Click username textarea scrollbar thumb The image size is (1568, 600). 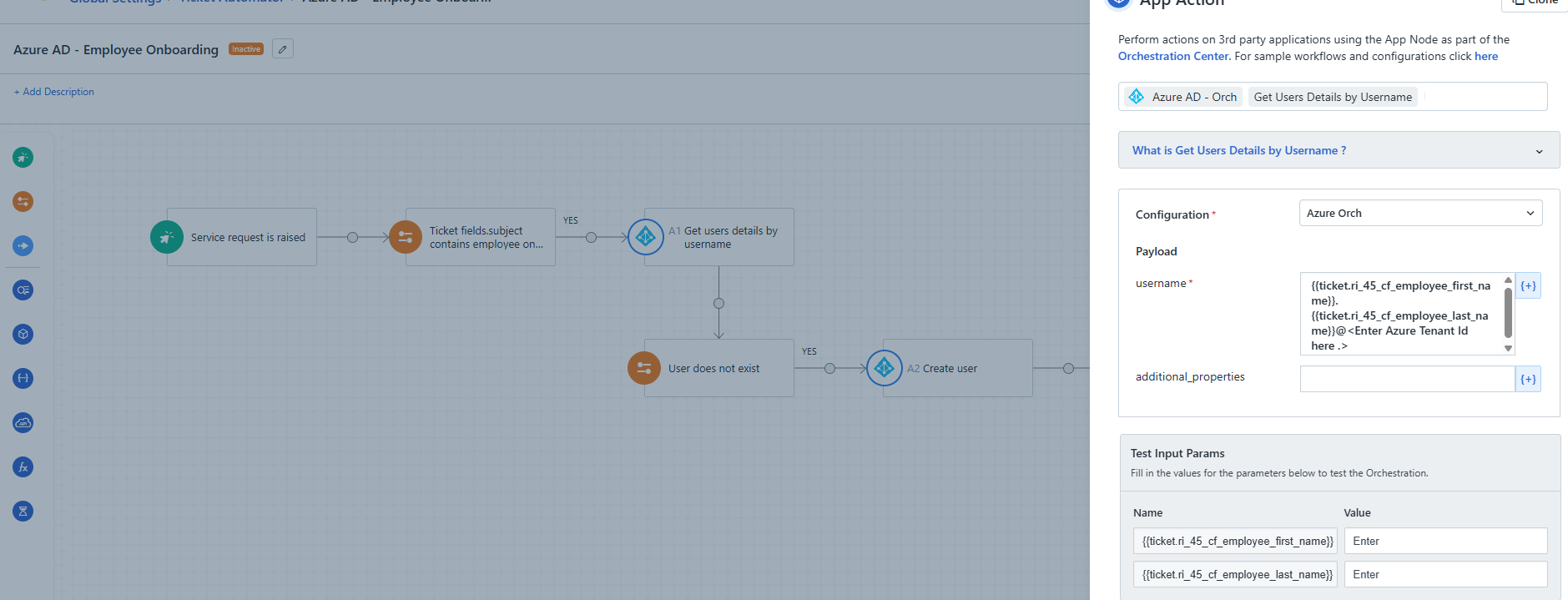click(x=1508, y=312)
